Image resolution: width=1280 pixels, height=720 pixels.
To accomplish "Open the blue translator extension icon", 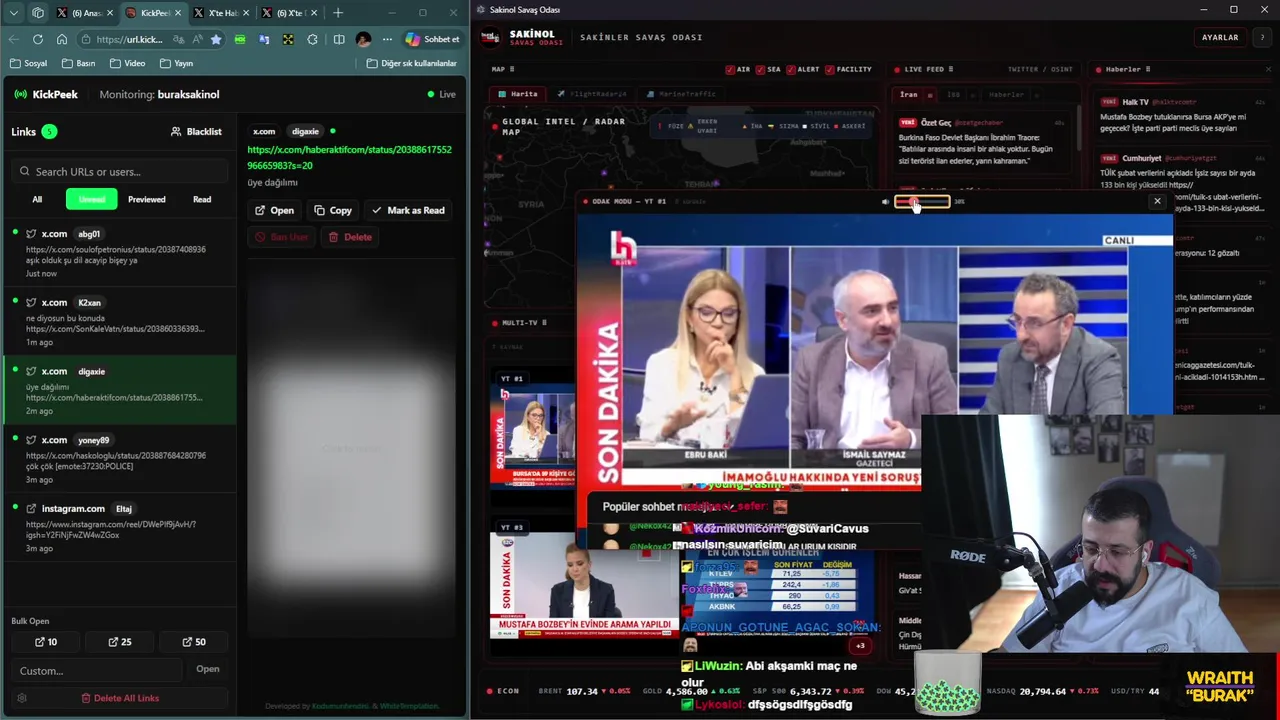I will click(x=264, y=39).
